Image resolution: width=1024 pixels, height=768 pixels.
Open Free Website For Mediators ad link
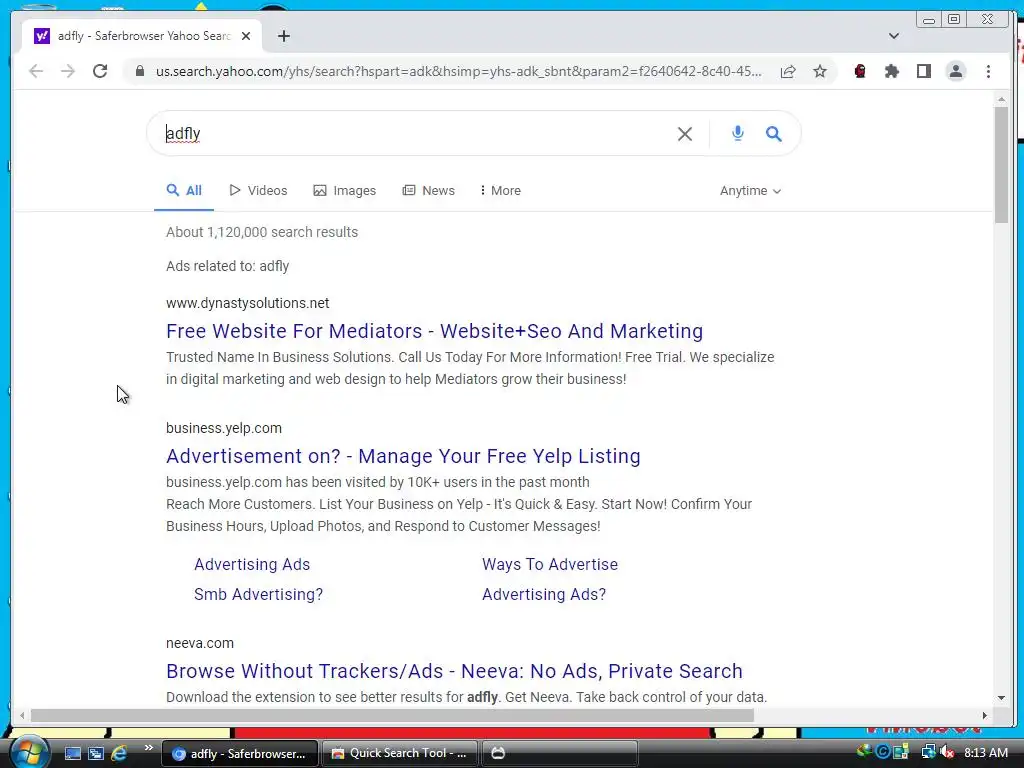click(434, 331)
